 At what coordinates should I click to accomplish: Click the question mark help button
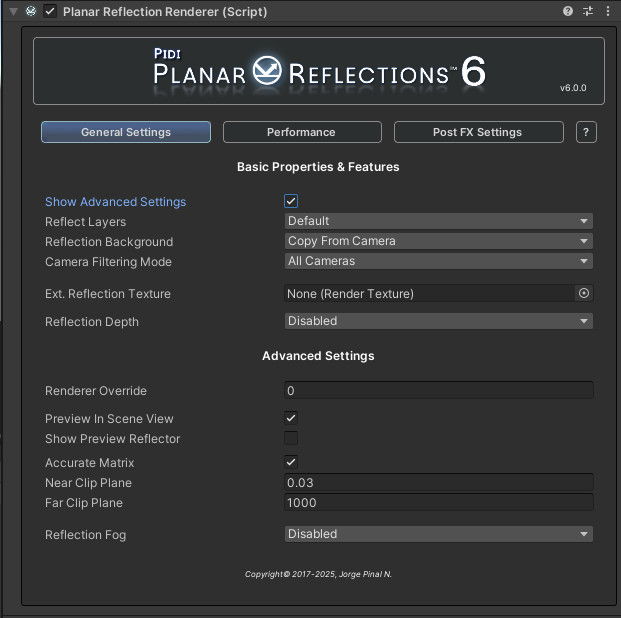click(586, 132)
